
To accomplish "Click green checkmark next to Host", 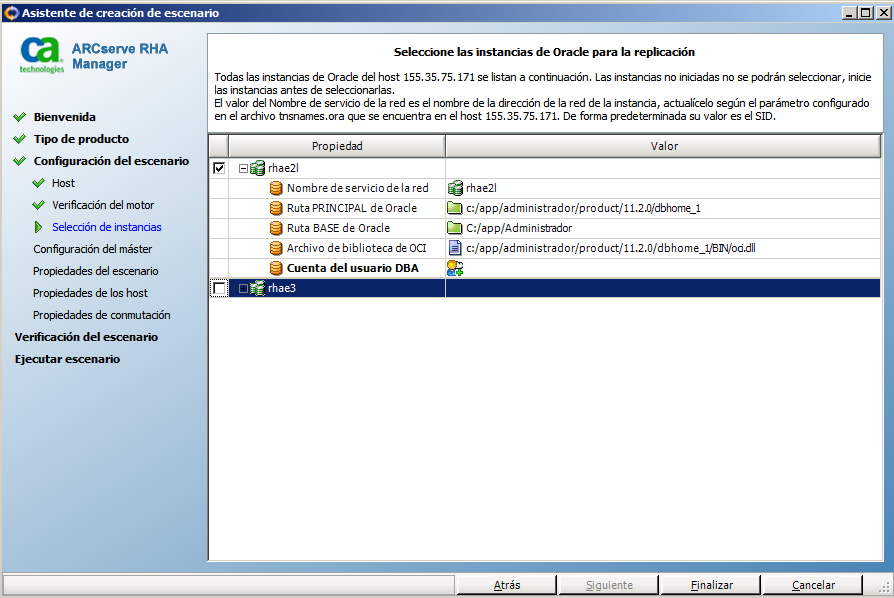I will [x=38, y=183].
